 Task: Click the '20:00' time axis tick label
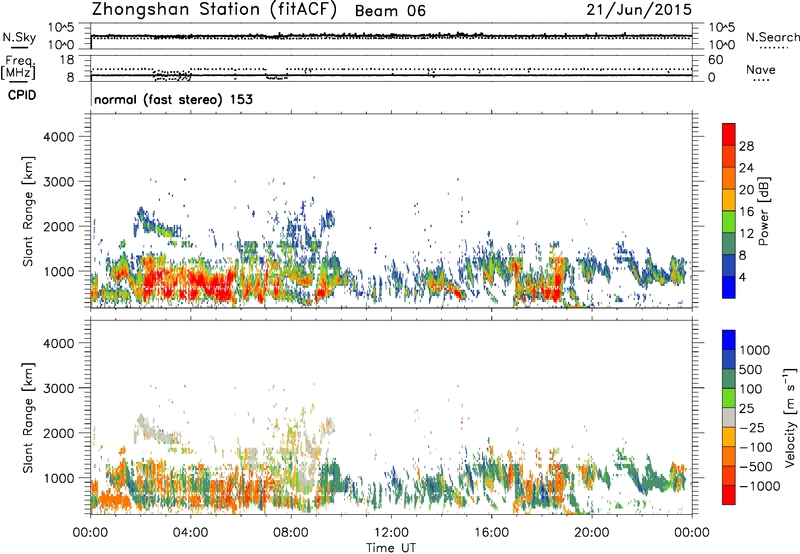pyautogui.click(x=592, y=533)
